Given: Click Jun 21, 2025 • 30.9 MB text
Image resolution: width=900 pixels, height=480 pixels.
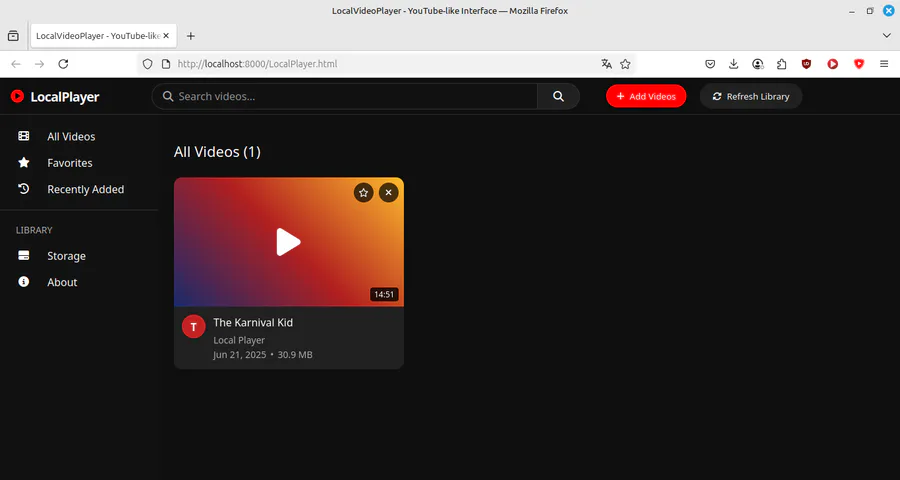Looking at the screenshot, I should coord(263,355).
